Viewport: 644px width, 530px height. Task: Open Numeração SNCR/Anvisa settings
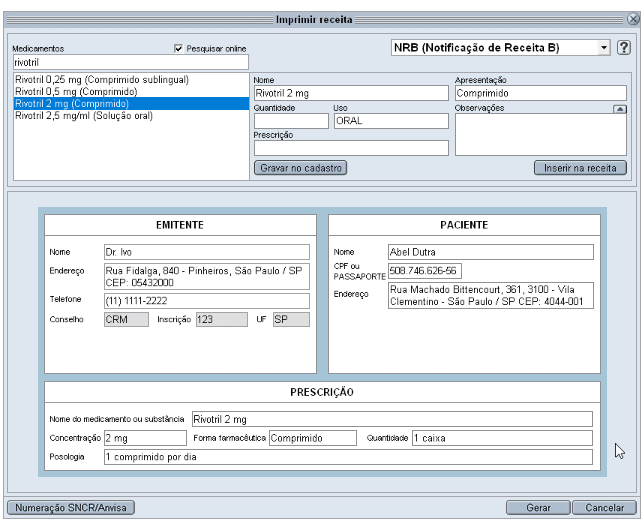[71, 508]
